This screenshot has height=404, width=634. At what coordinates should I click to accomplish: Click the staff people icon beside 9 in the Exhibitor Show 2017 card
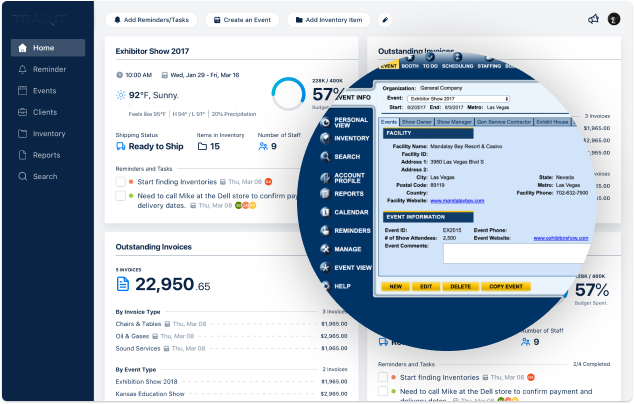(263, 146)
